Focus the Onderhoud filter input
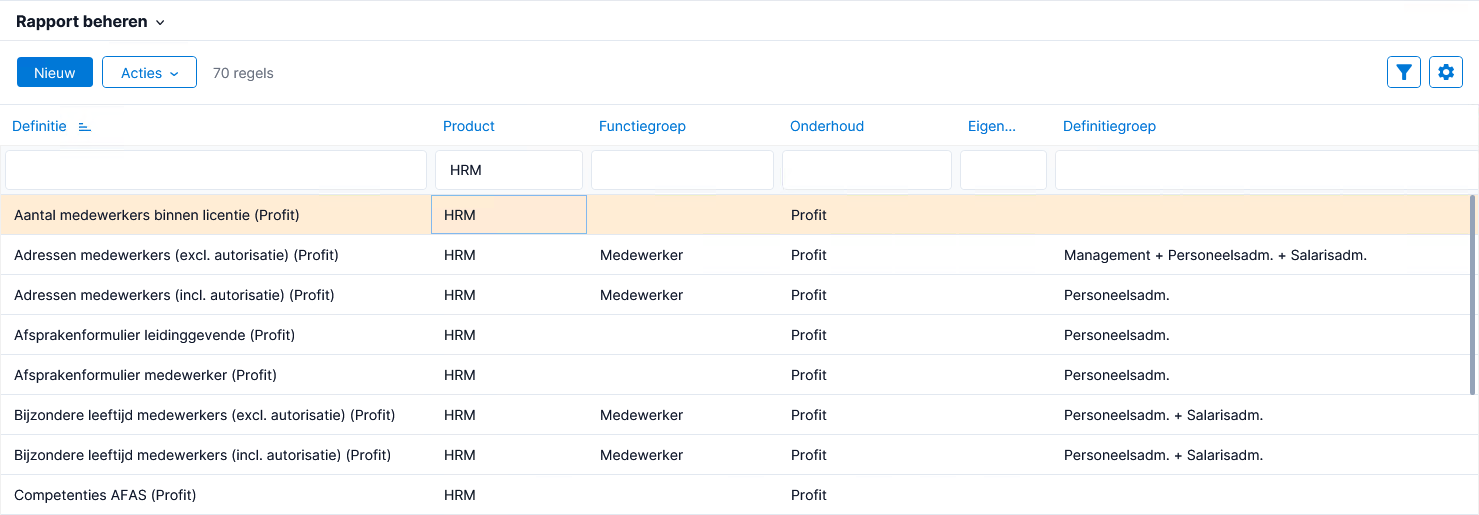The image size is (1479, 515). pyautogui.click(x=867, y=170)
